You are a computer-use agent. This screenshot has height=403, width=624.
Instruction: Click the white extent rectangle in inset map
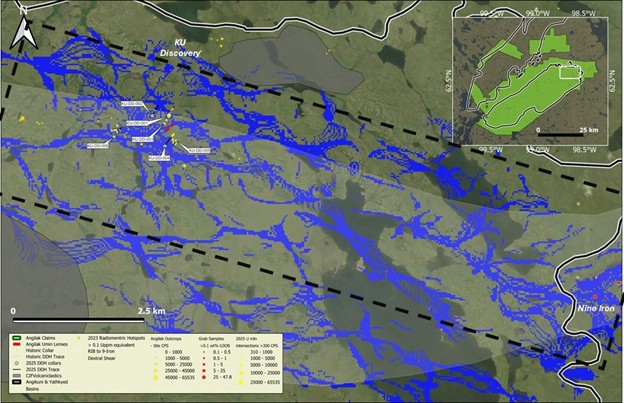pos(570,72)
